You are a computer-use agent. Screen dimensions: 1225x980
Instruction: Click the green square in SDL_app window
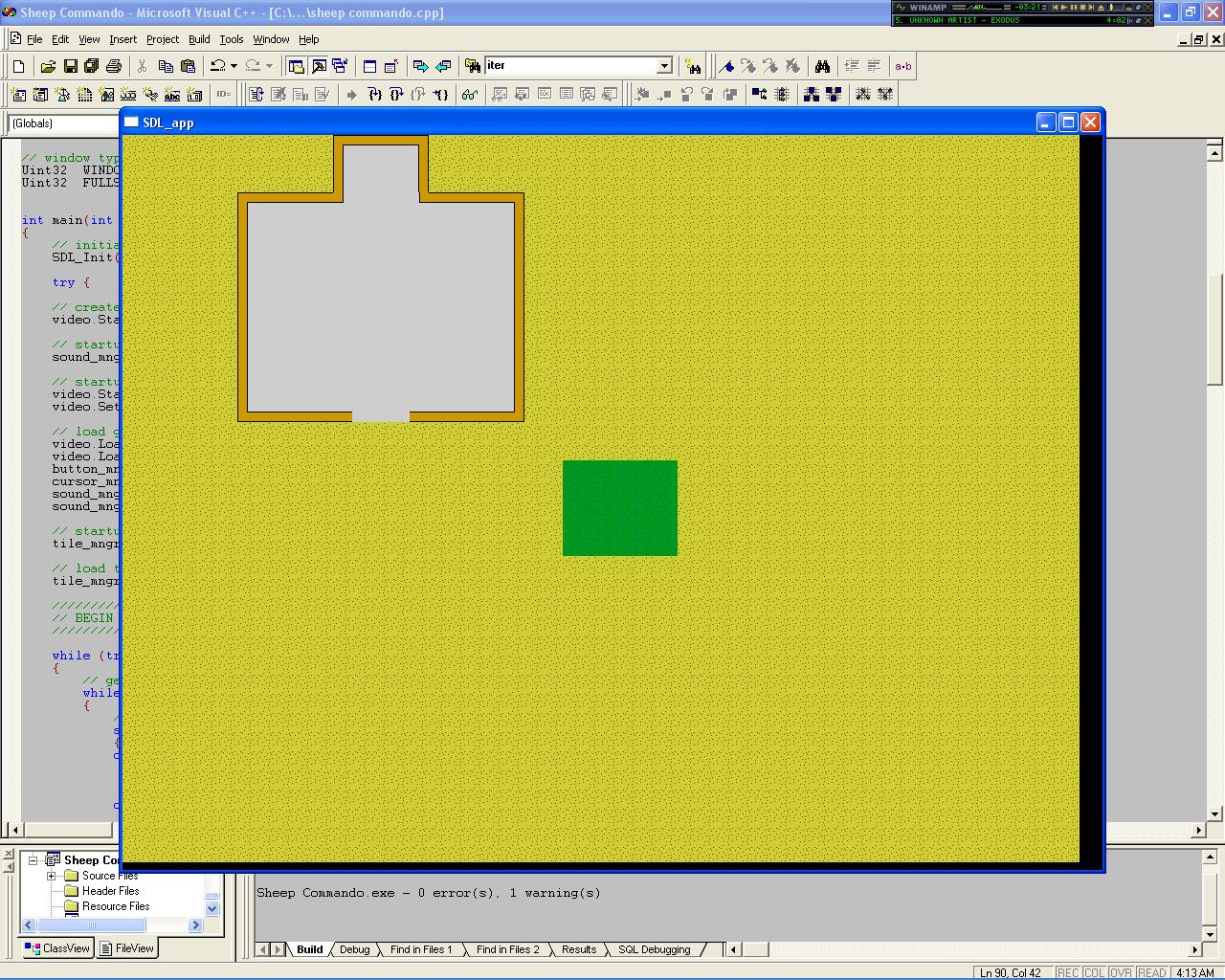[620, 508]
